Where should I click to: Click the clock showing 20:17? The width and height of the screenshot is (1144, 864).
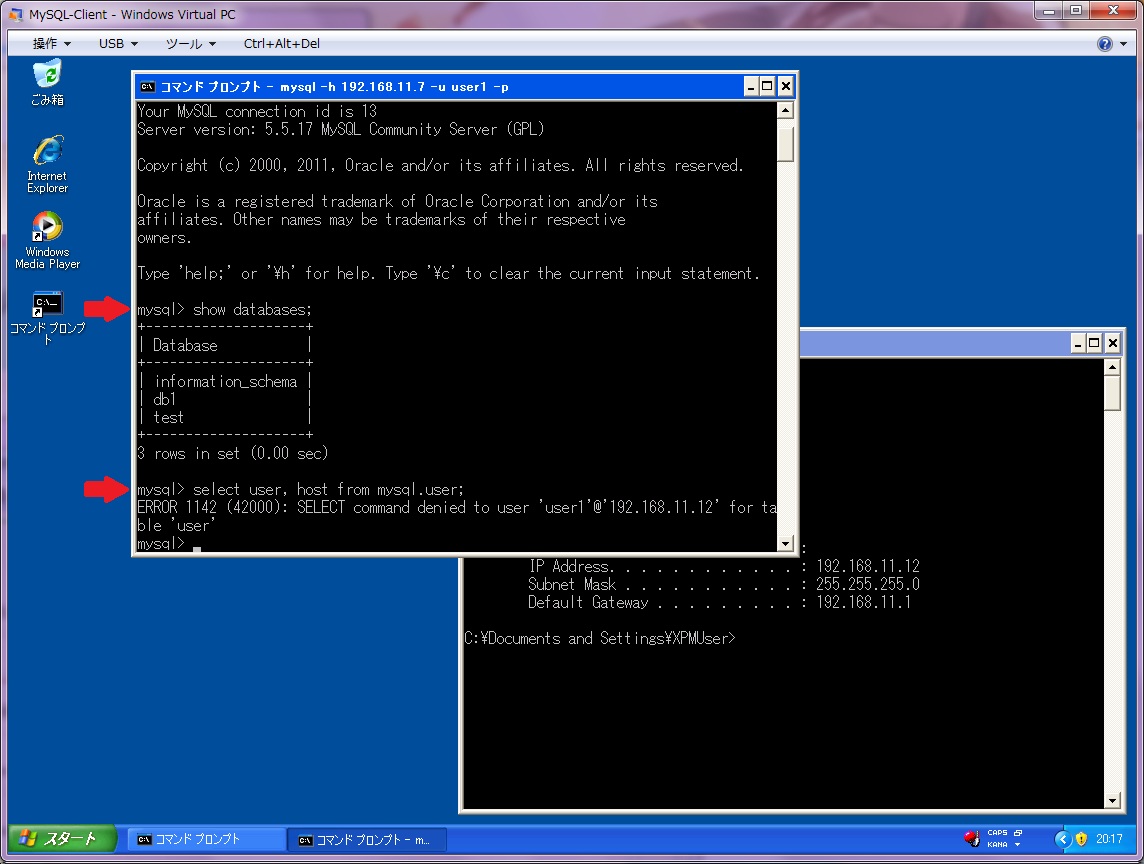(1109, 839)
